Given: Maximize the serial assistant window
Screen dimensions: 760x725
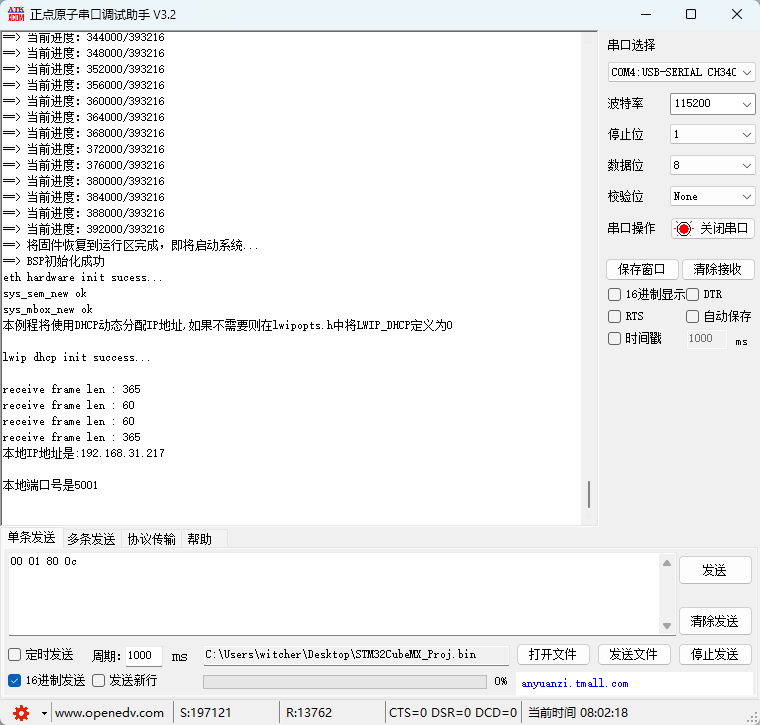Looking at the screenshot, I should point(691,15).
